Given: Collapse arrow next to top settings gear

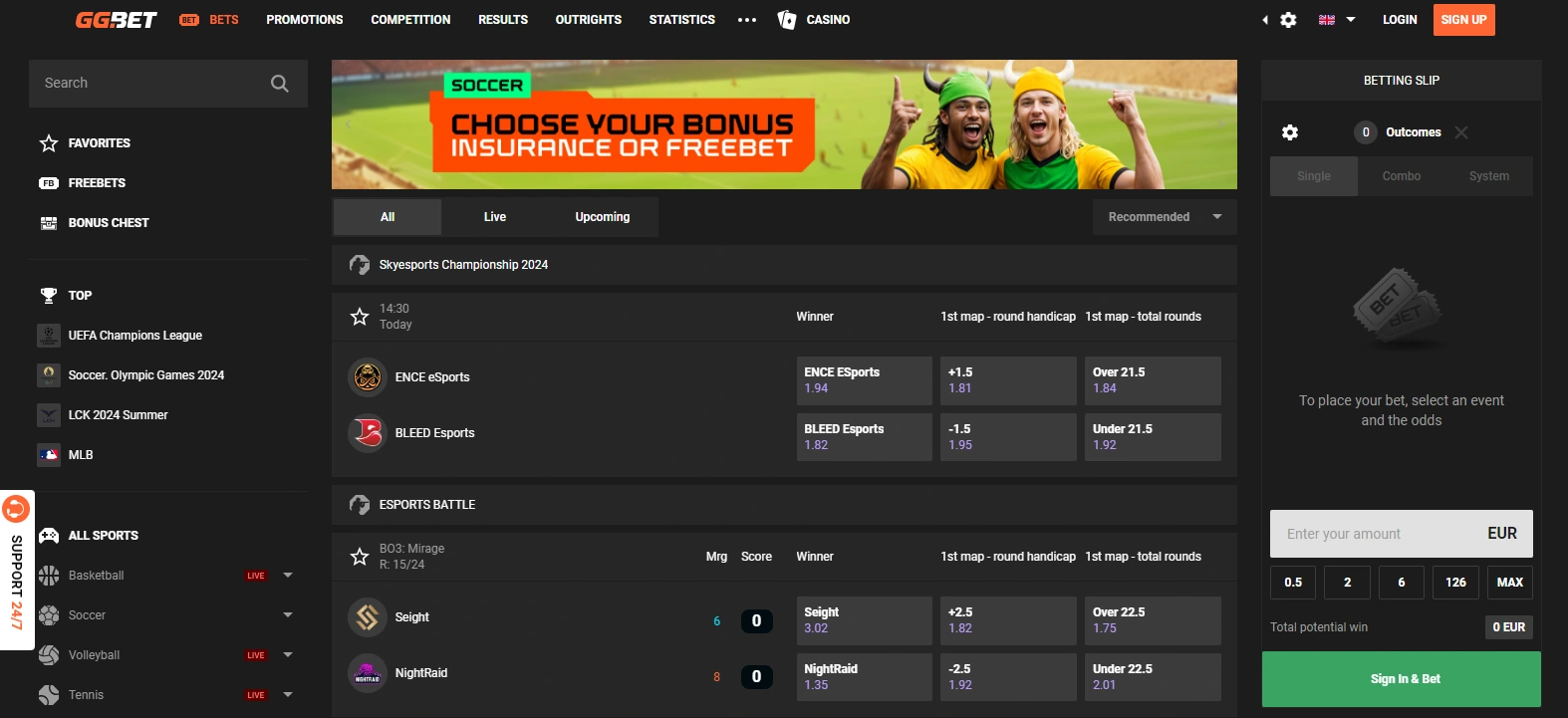Looking at the screenshot, I should 1265,20.
